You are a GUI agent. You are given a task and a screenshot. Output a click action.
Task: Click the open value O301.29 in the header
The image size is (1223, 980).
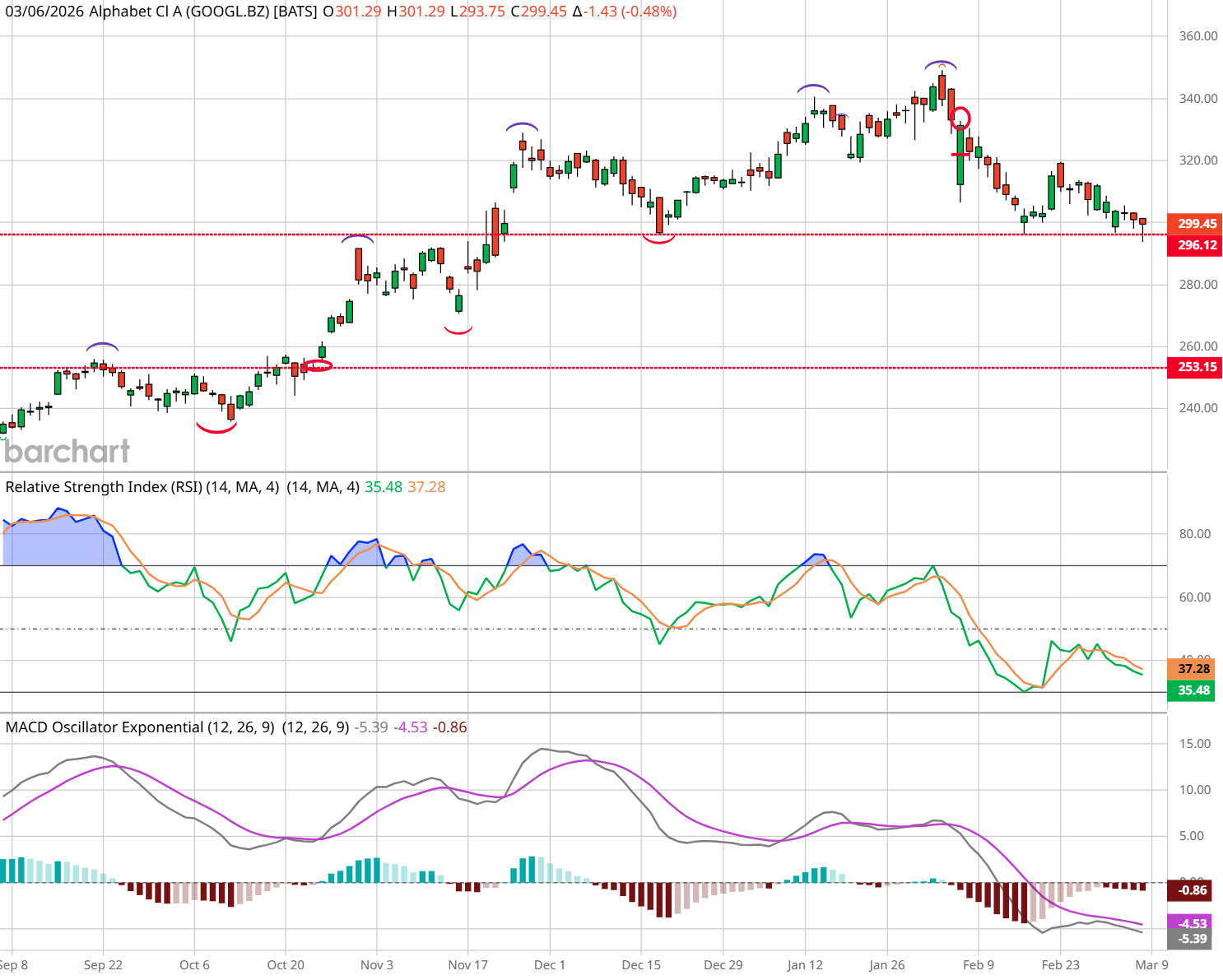tap(354, 12)
